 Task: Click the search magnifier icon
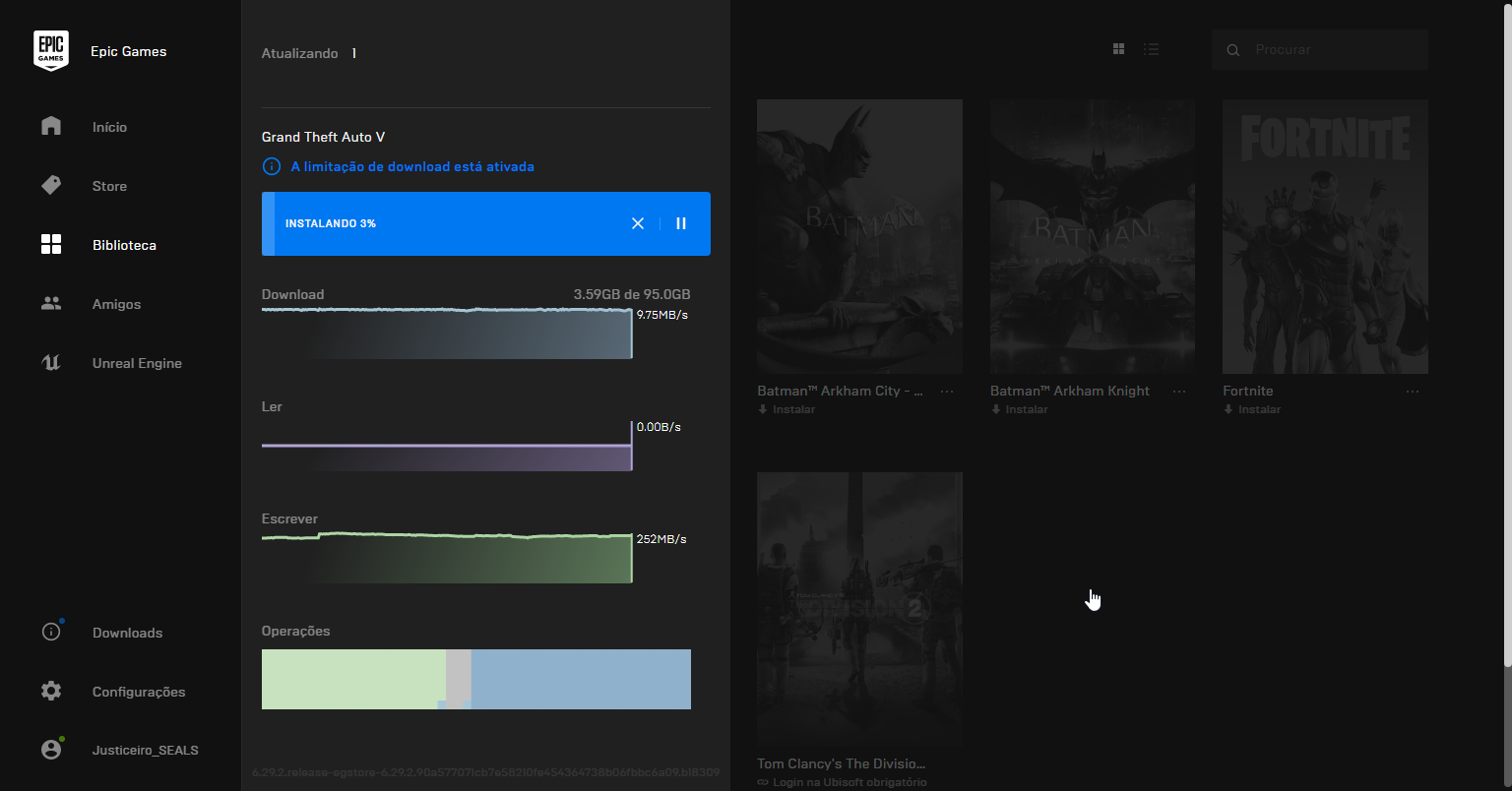tap(1232, 49)
